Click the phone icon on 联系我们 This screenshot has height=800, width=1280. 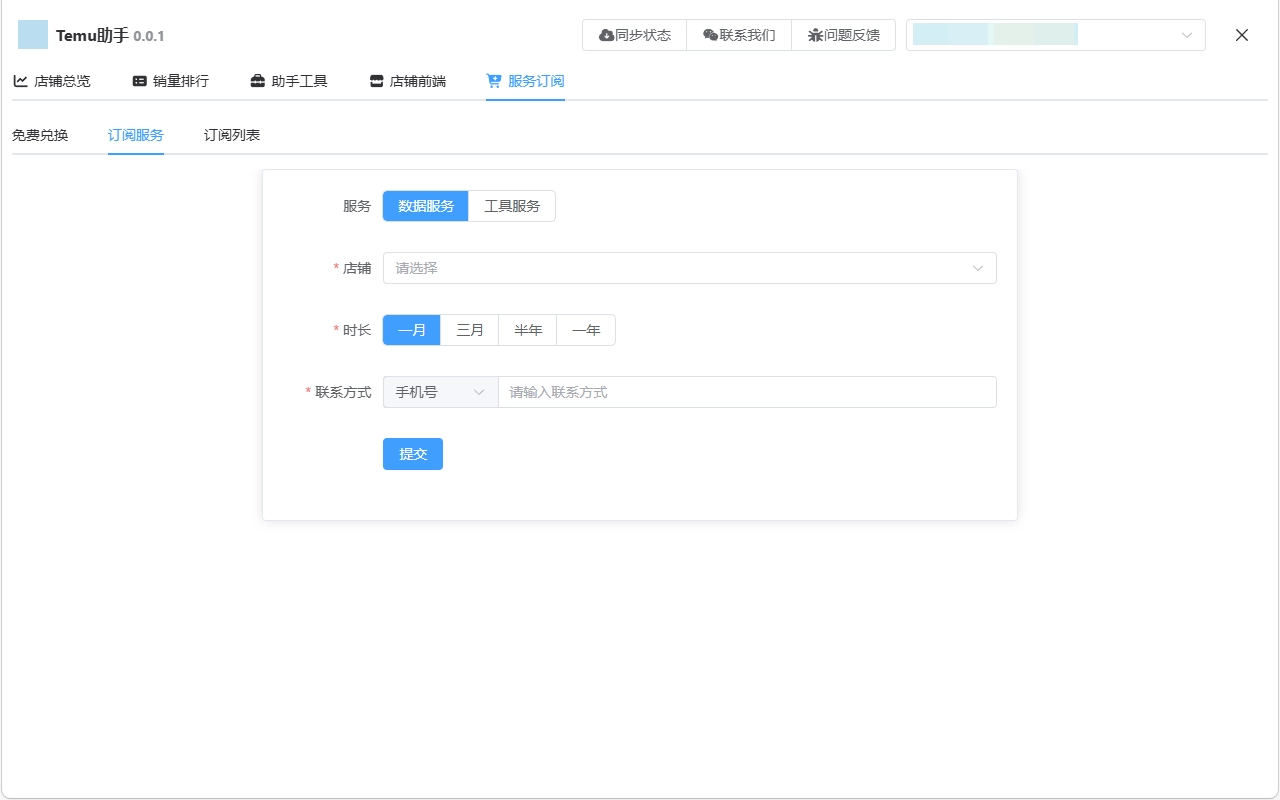[x=709, y=34]
